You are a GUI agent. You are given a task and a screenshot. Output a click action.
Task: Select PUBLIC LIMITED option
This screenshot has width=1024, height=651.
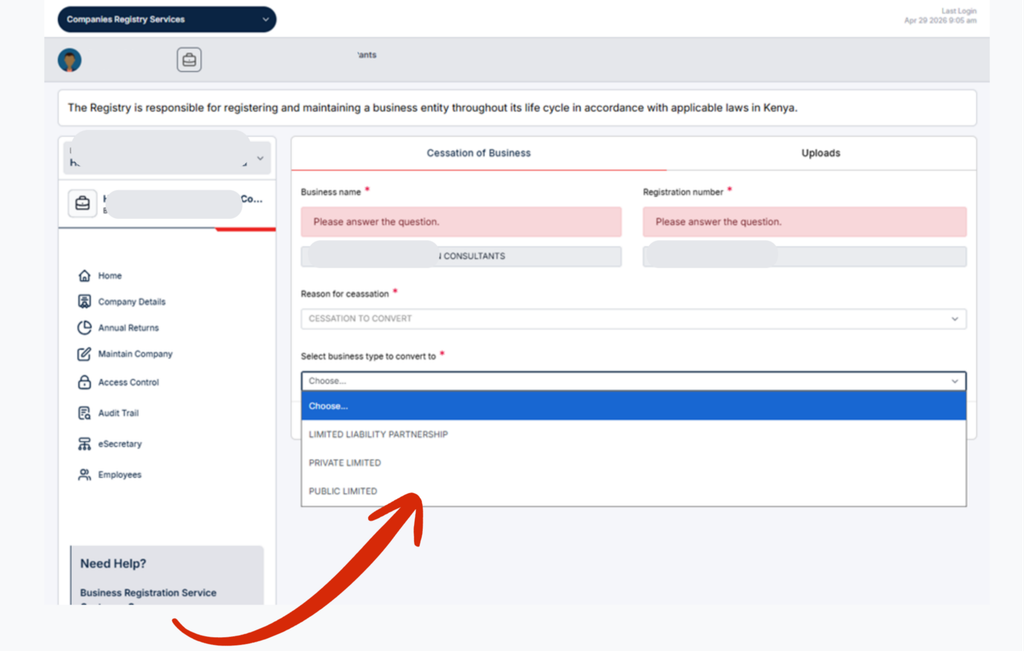pos(633,491)
